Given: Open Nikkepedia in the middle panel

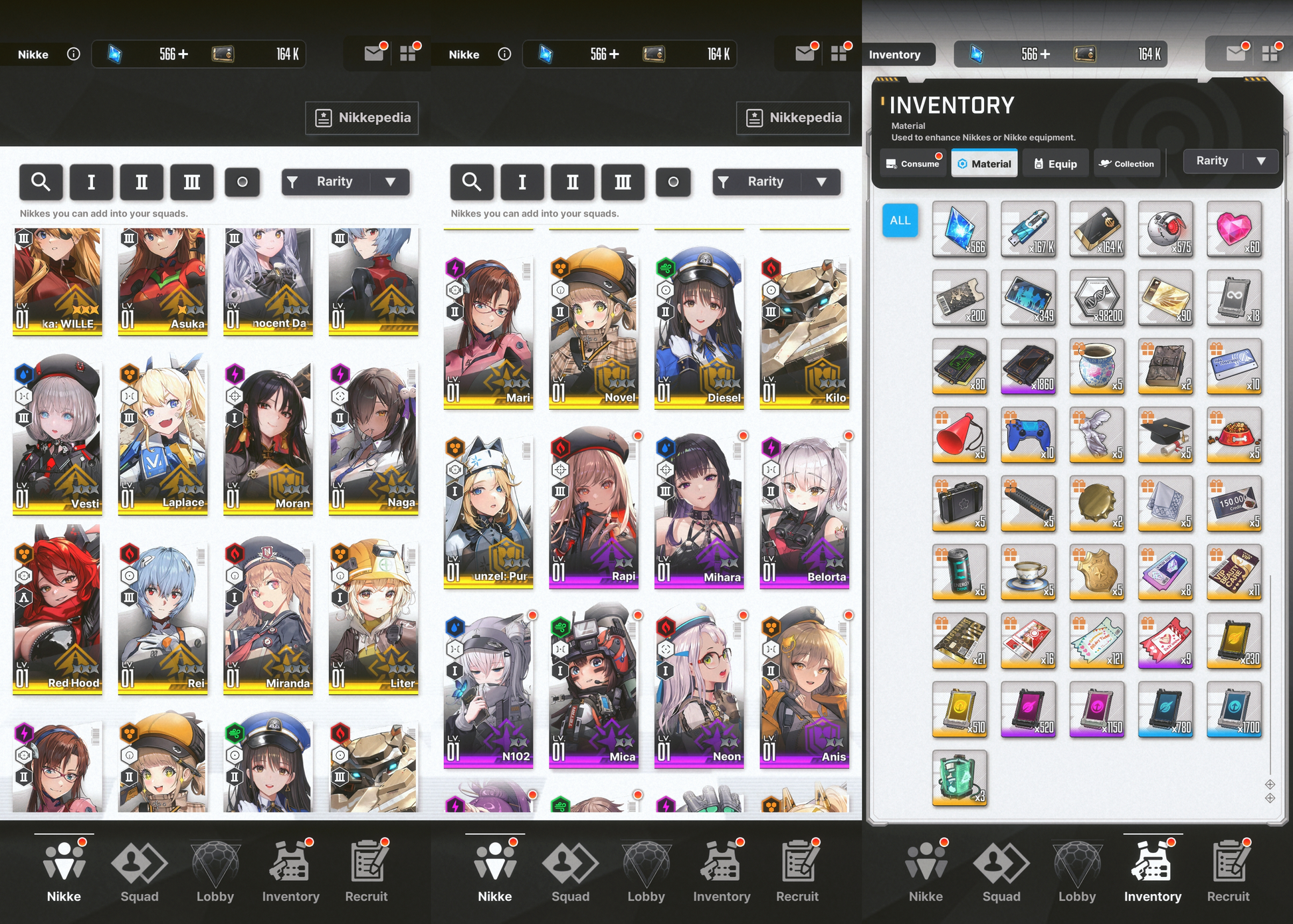Looking at the screenshot, I should click(793, 118).
